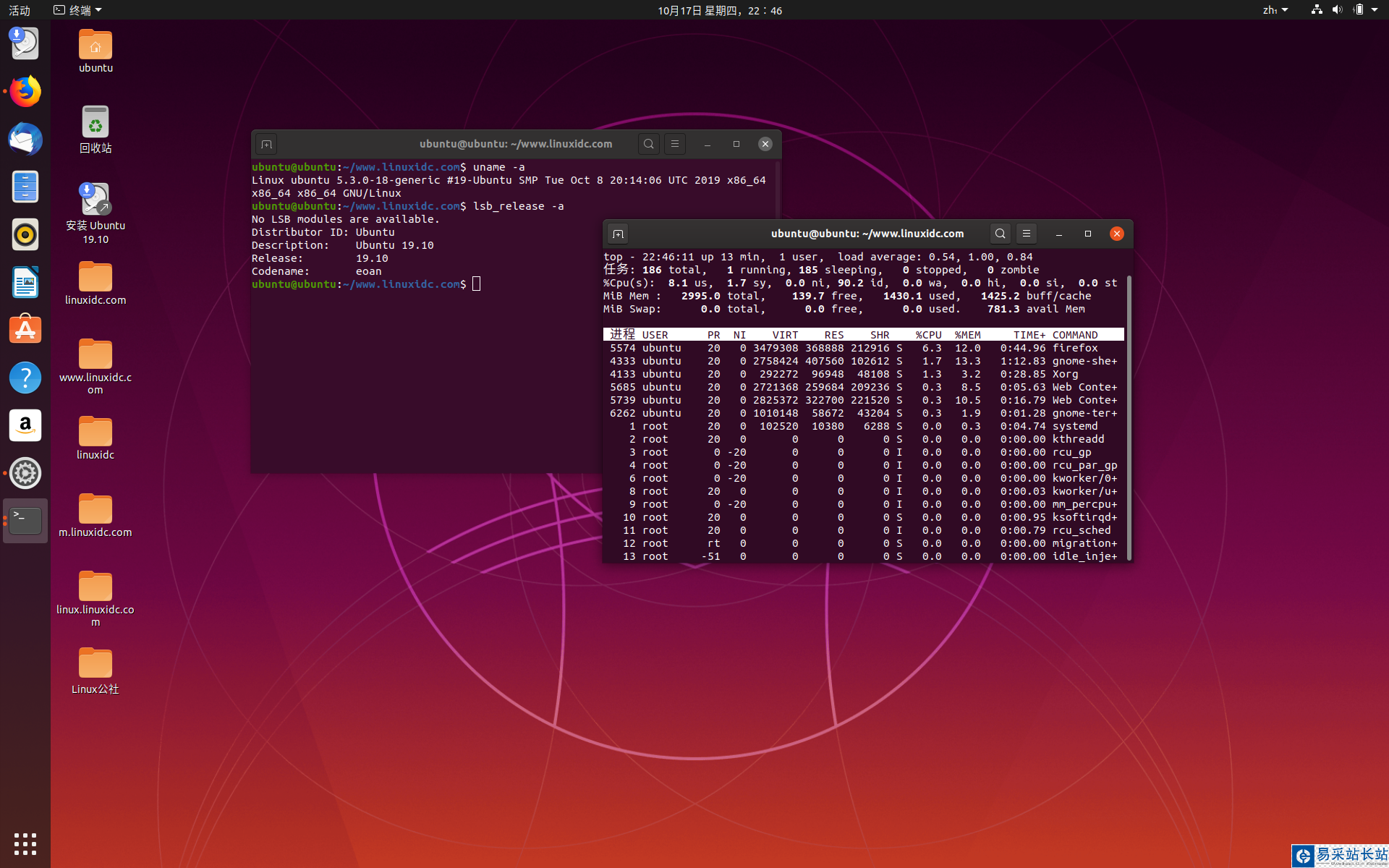Launch Firefox from the dock
Screen dimensions: 1389x868
click(25, 92)
